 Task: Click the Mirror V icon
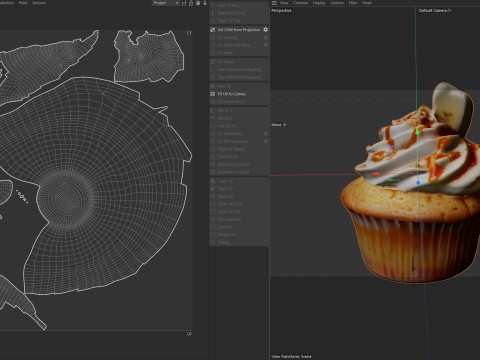(x=213, y=118)
